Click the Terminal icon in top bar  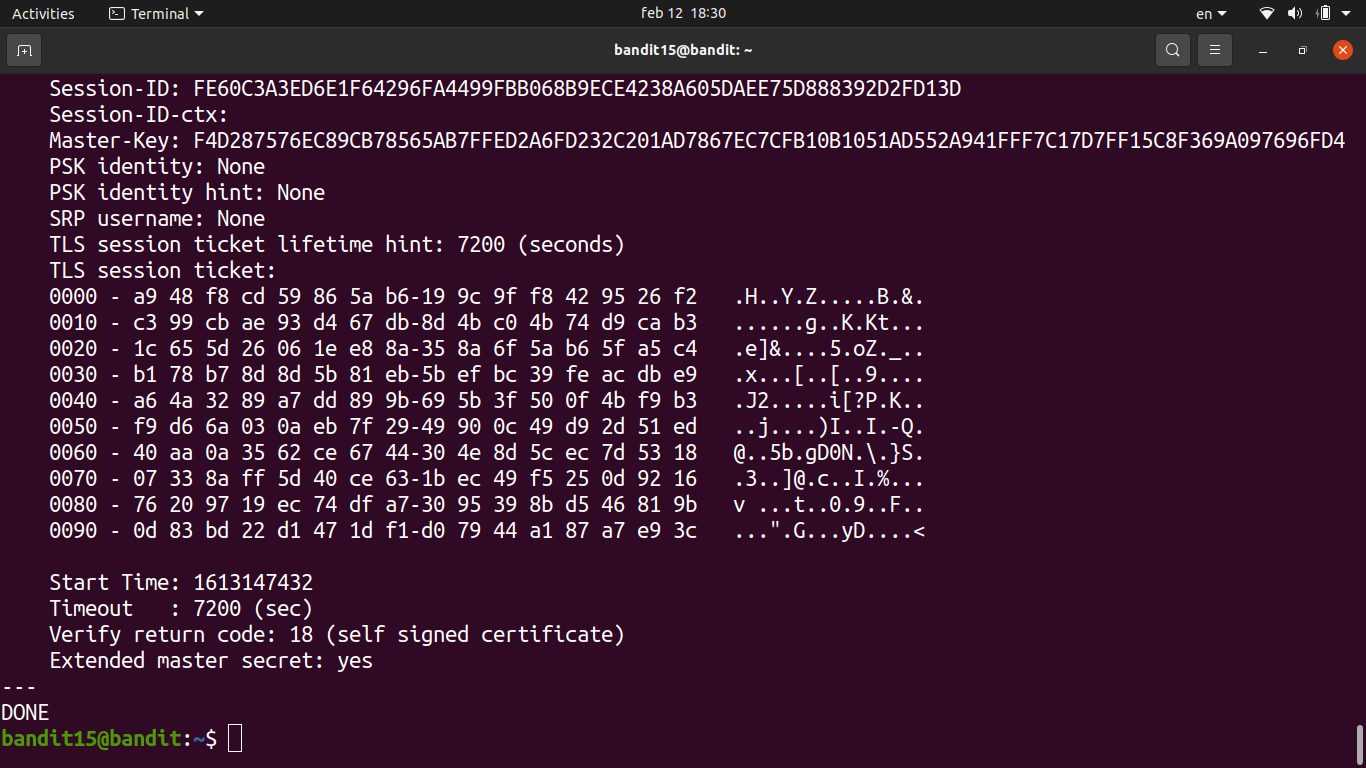click(x=117, y=14)
